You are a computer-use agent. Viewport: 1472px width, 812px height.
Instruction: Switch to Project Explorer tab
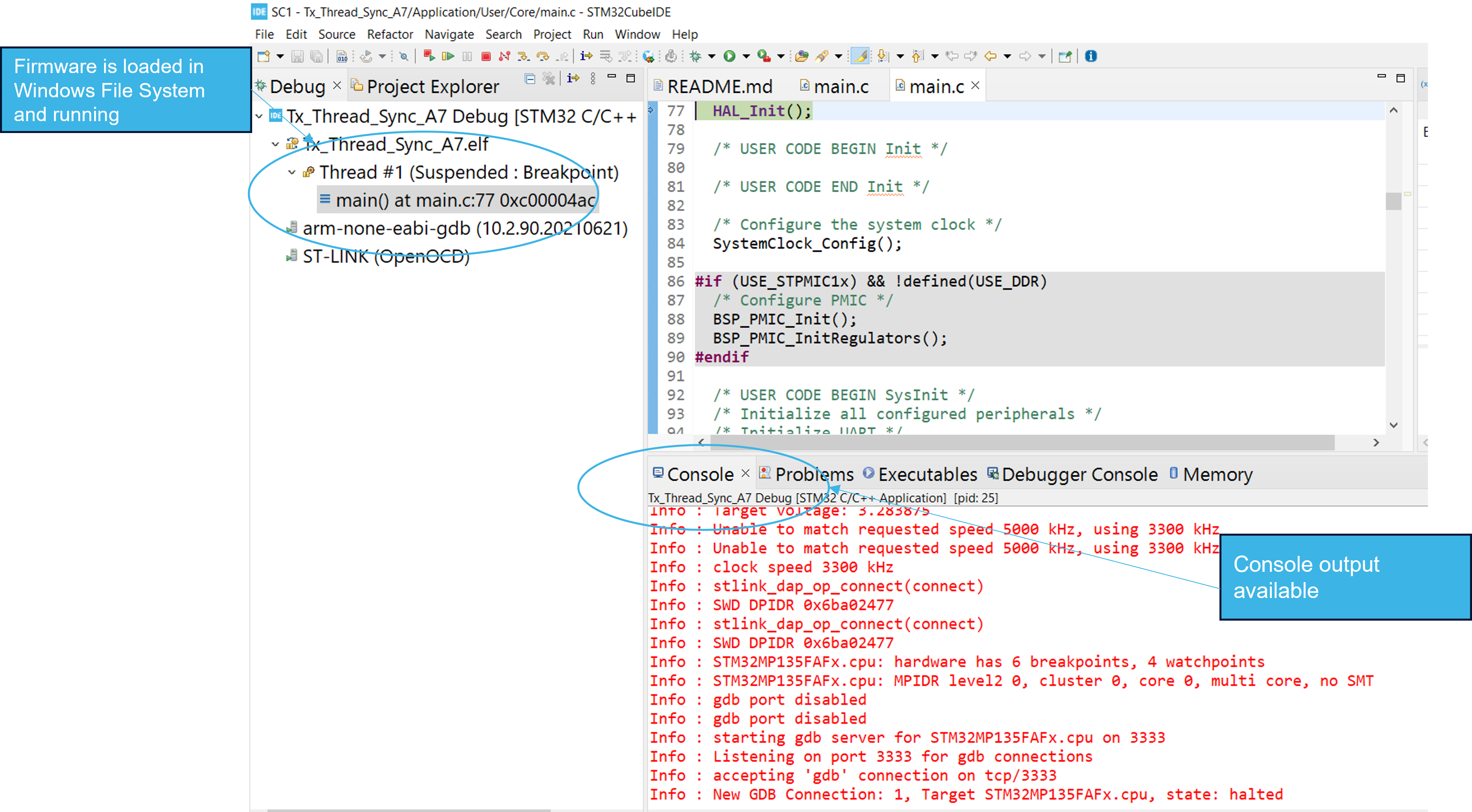[x=425, y=86]
